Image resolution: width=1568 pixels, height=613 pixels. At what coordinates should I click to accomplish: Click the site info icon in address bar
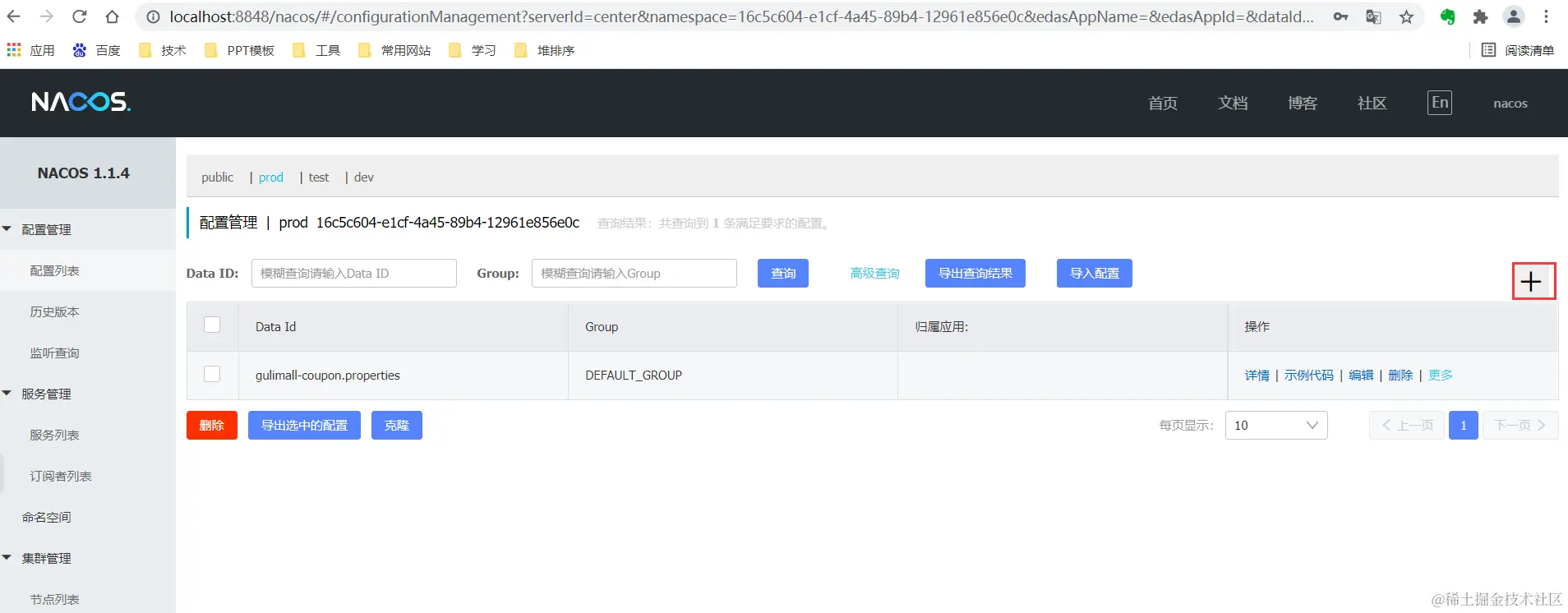point(153,16)
